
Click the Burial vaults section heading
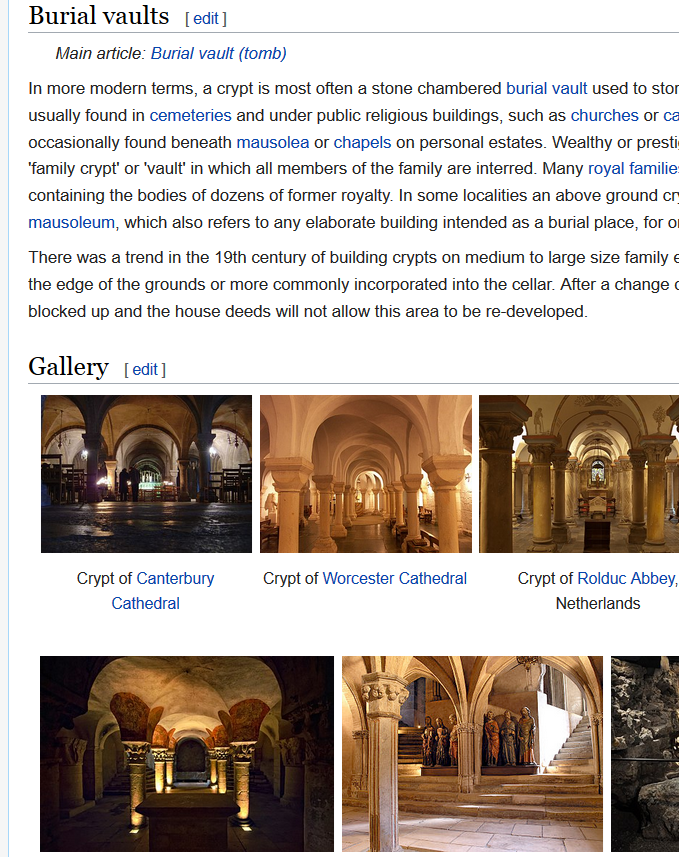click(99, 16)
